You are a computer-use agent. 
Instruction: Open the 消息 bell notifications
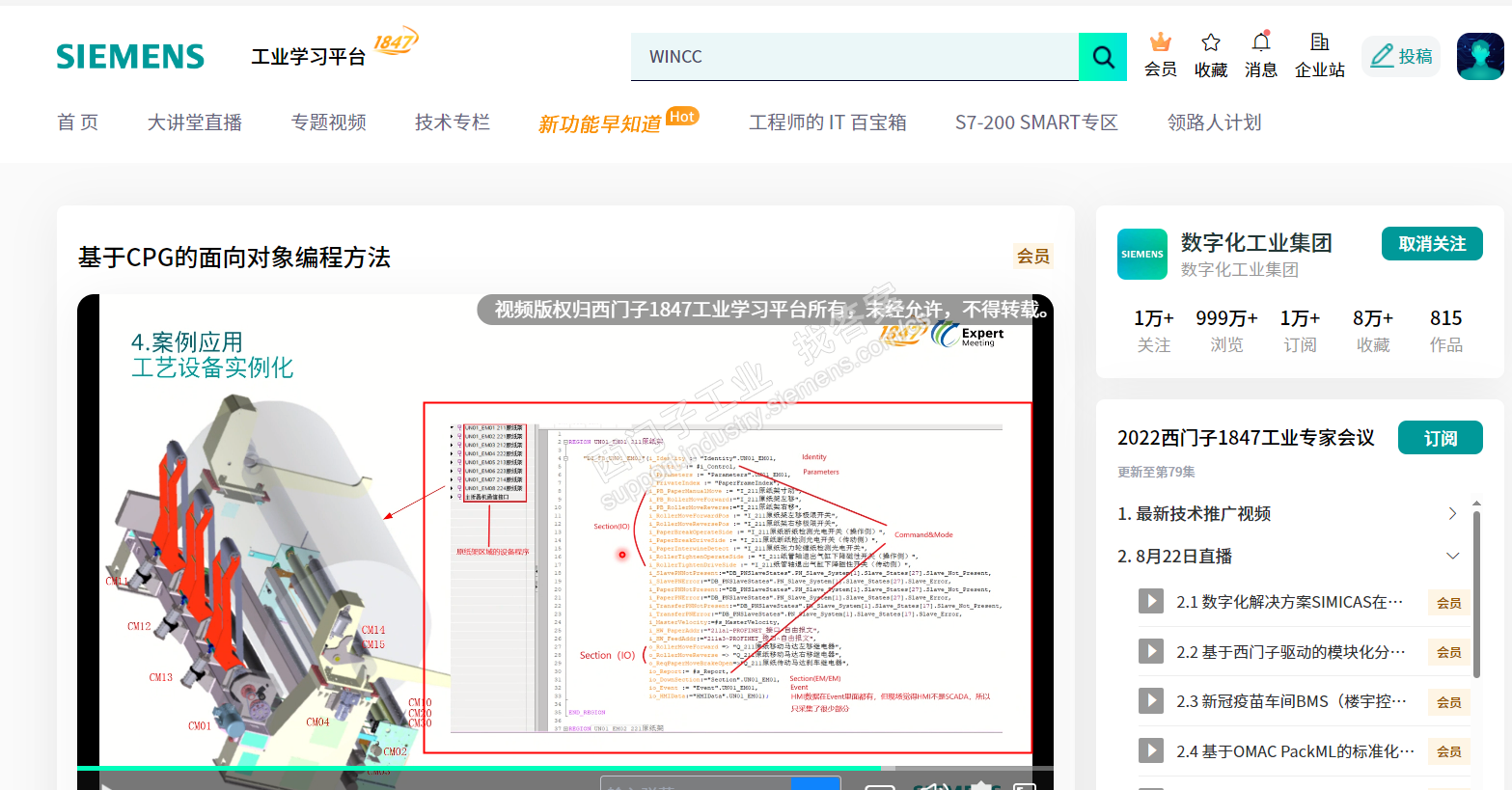[1261, 41]
